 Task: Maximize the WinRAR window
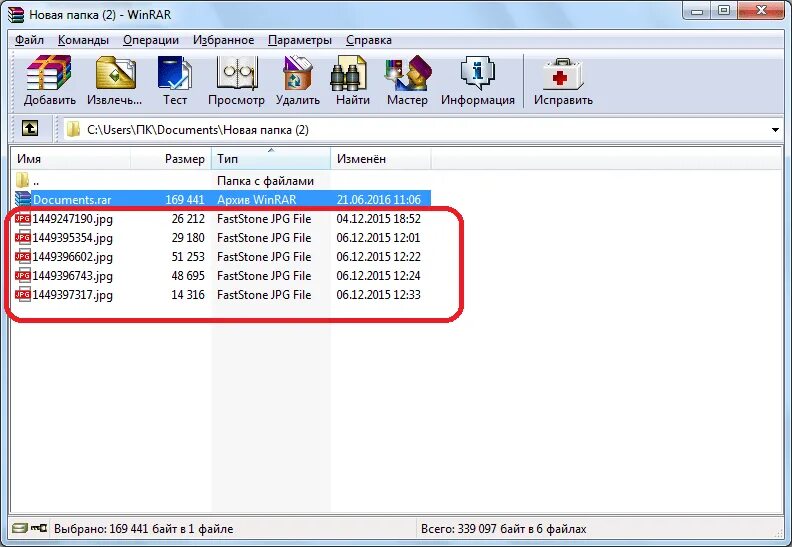pos(724,11)
